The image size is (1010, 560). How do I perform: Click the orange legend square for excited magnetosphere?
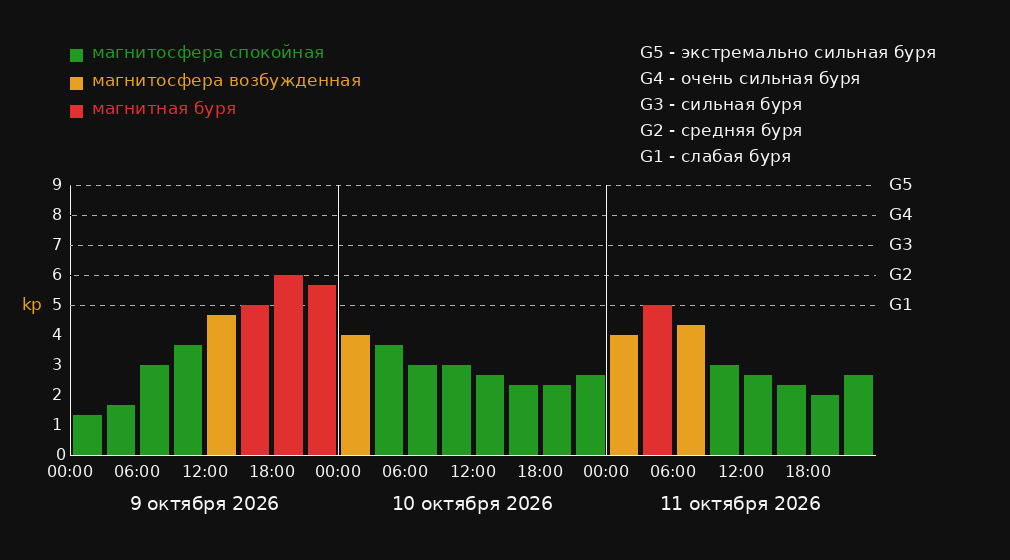(77, 83)
